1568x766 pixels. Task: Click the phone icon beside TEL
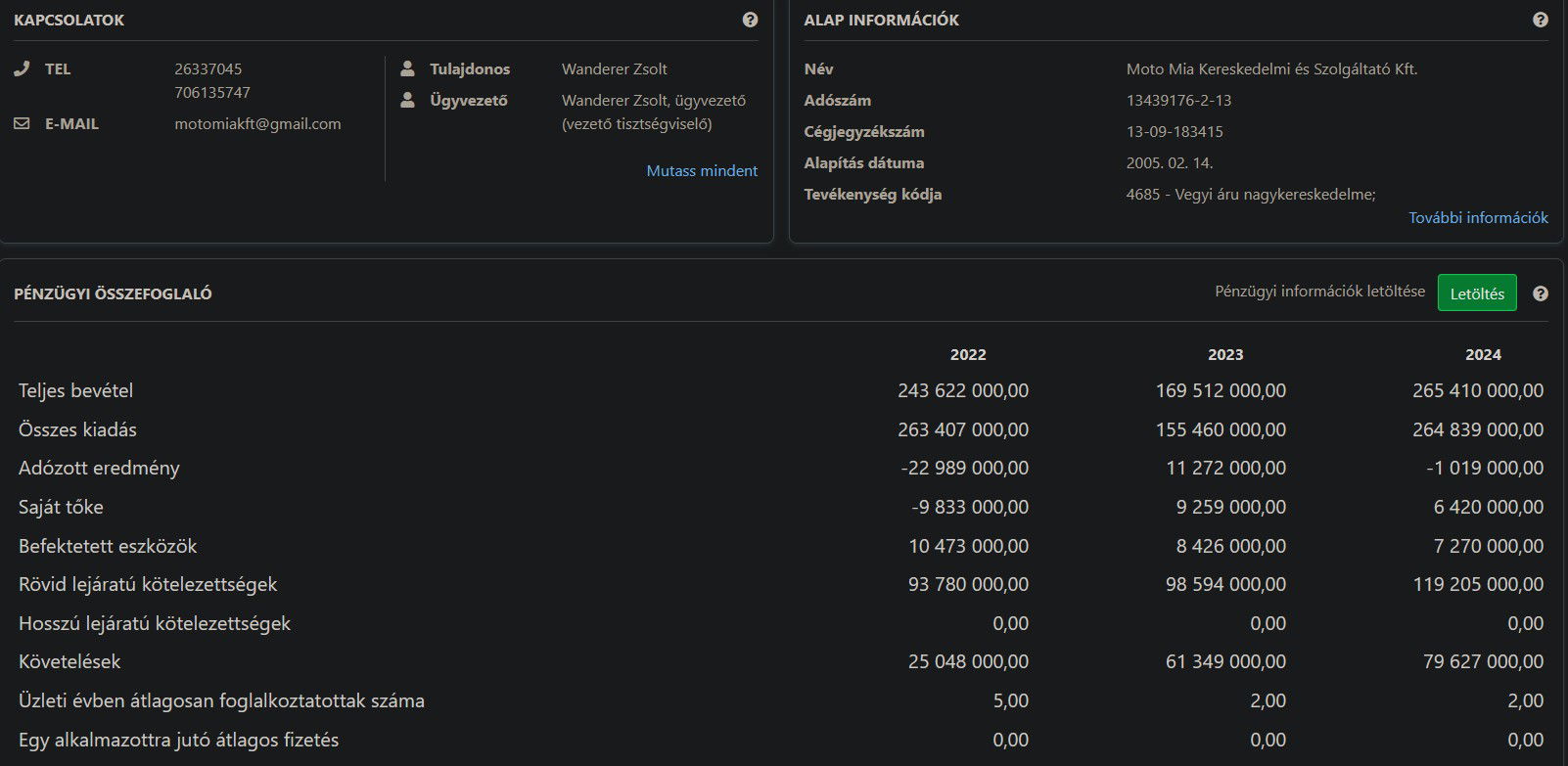pyautogui.click(x=22, y=68)
